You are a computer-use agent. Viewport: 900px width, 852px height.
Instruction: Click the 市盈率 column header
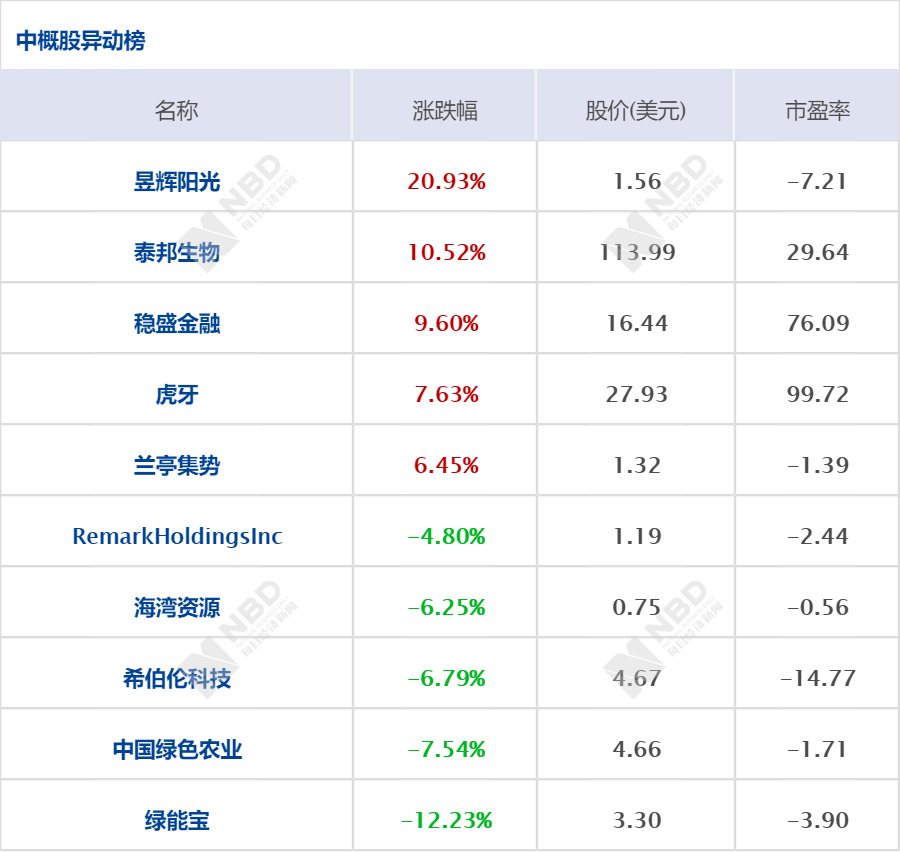(817, 110)
